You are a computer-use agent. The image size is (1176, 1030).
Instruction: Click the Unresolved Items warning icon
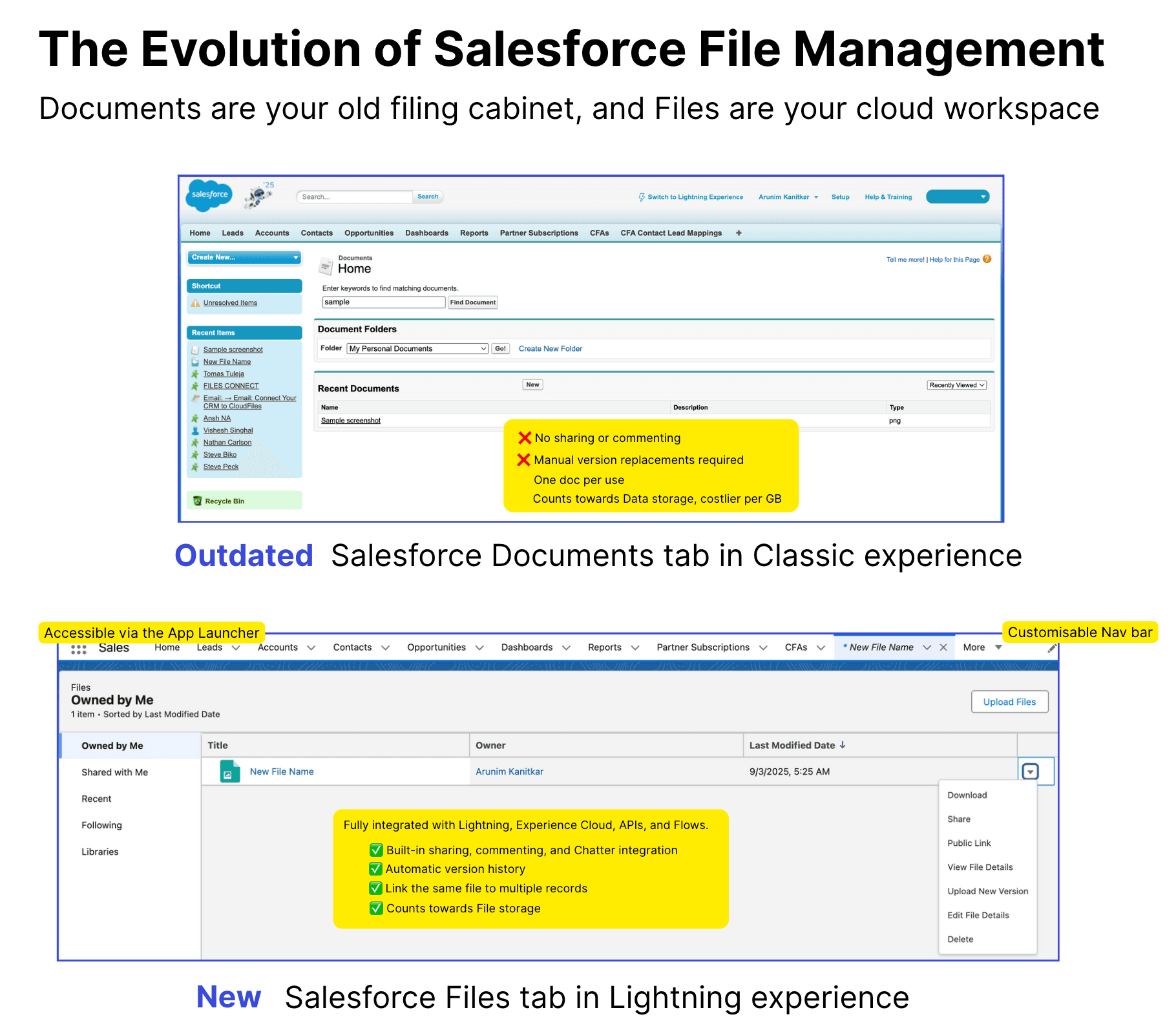(195, 303)
